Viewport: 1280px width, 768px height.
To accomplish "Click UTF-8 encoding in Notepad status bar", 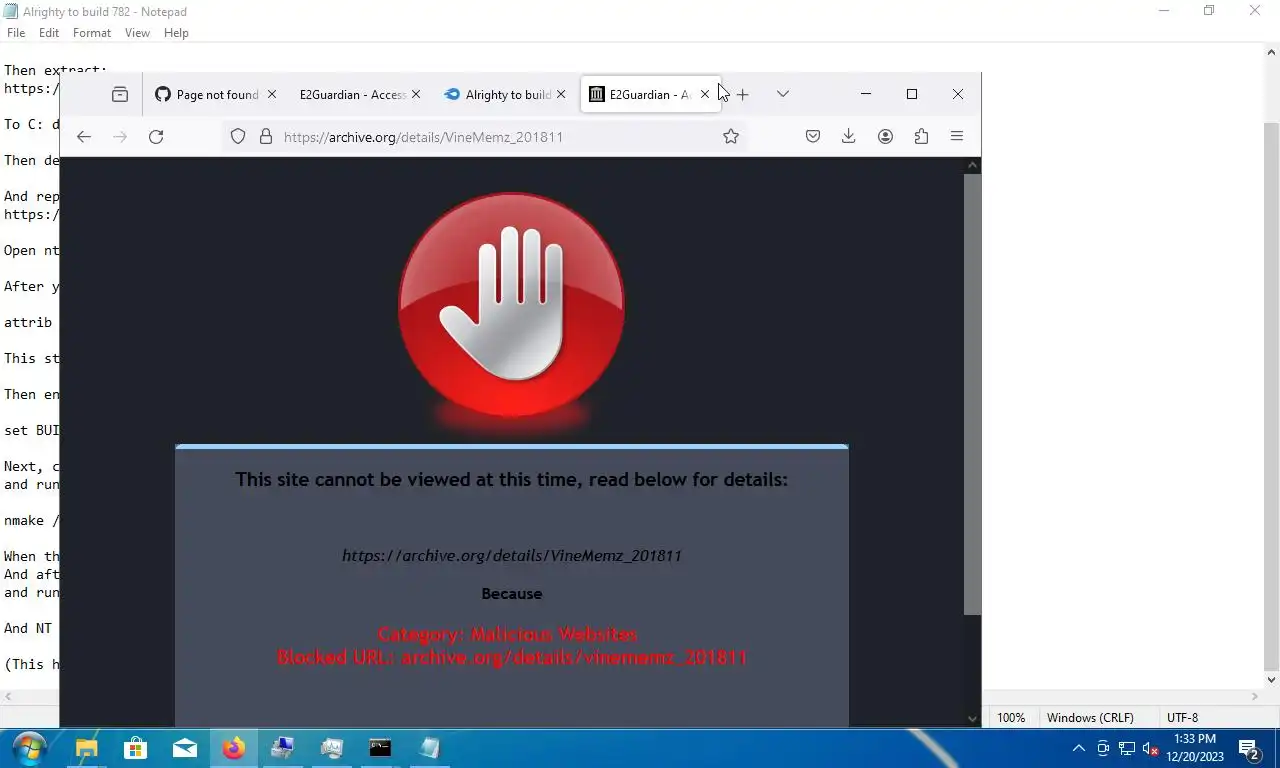I will tap(1182, 718).
